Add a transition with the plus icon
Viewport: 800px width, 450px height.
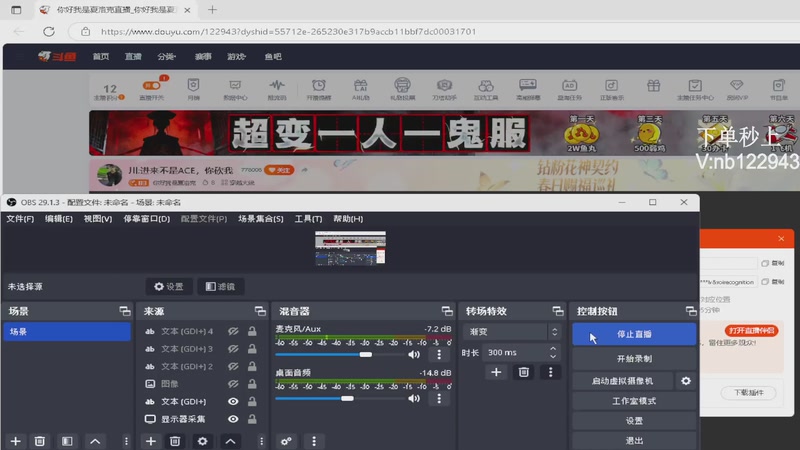click(496, 372)
